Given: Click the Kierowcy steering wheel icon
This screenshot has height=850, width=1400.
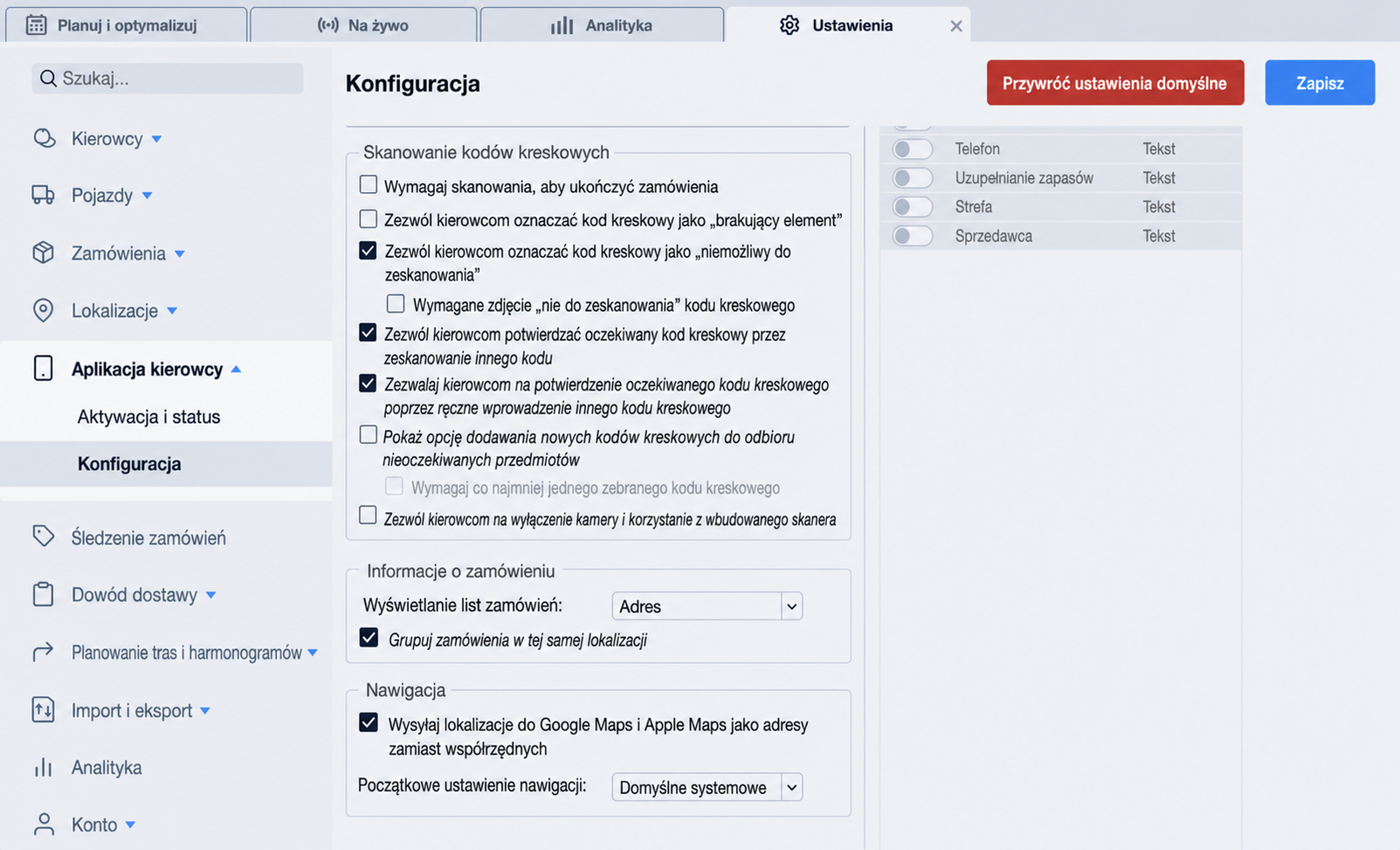Looking at the screenshot, I should 44,138.
